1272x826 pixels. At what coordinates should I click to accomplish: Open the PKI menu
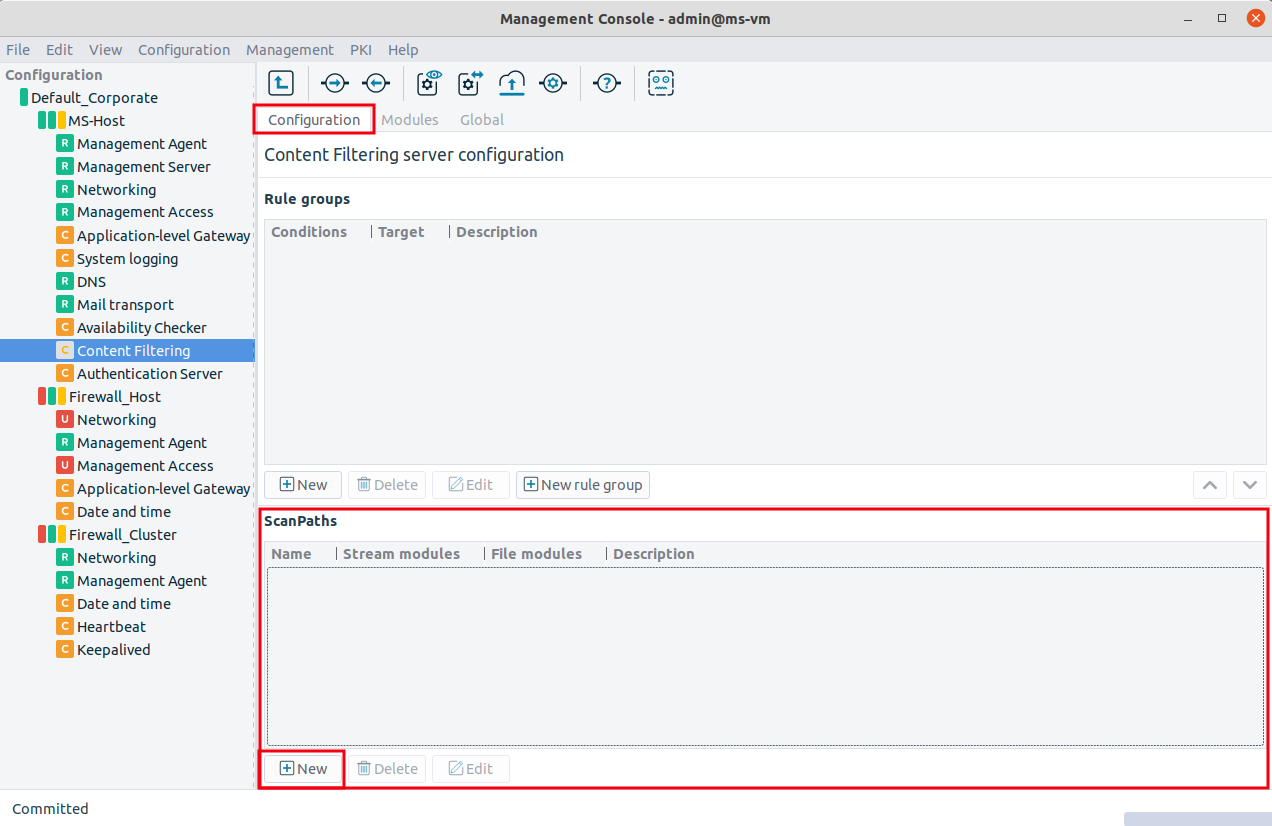click(x=361, y=50)
